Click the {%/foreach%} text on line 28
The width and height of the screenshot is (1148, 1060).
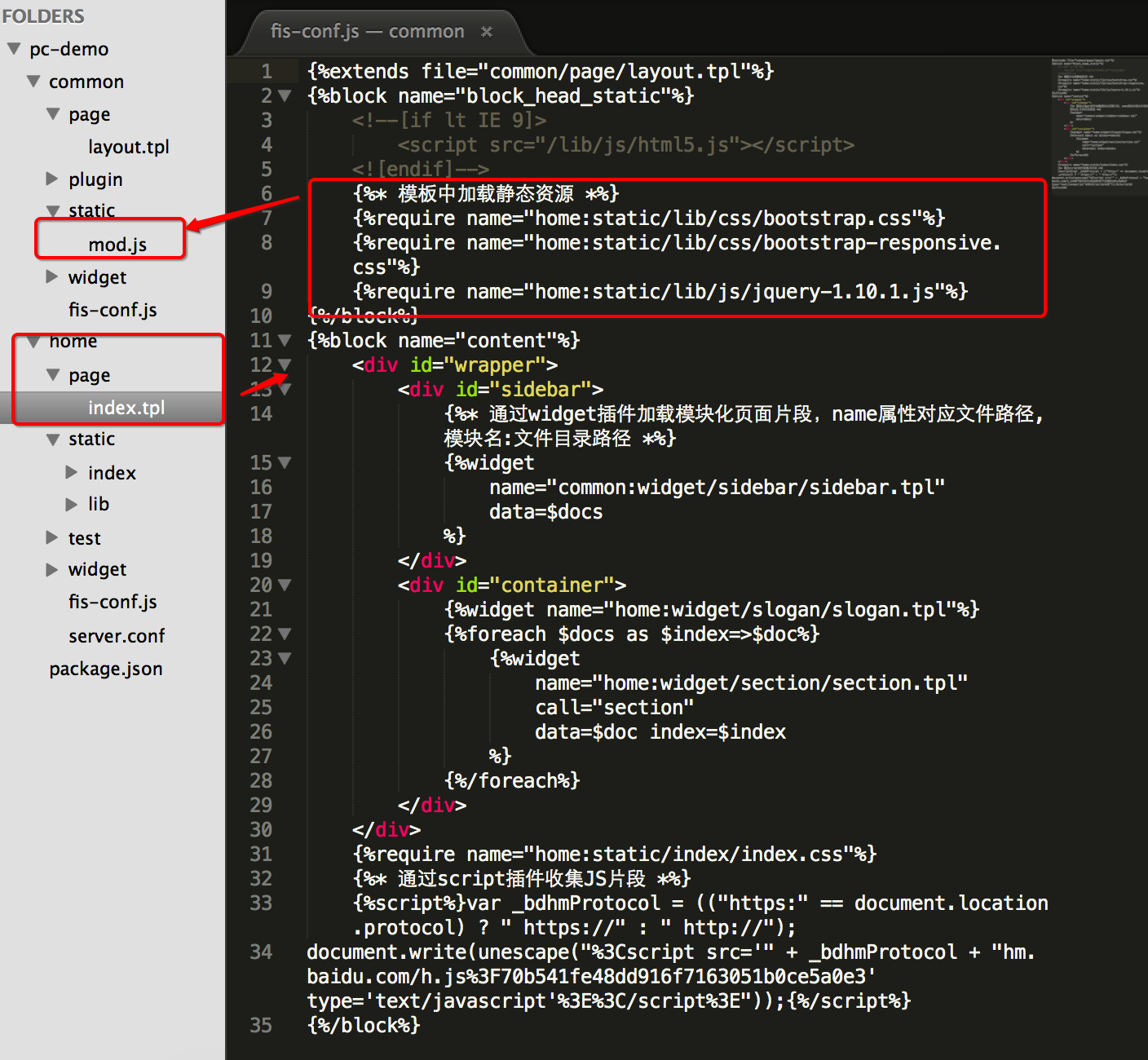[512, 781]
